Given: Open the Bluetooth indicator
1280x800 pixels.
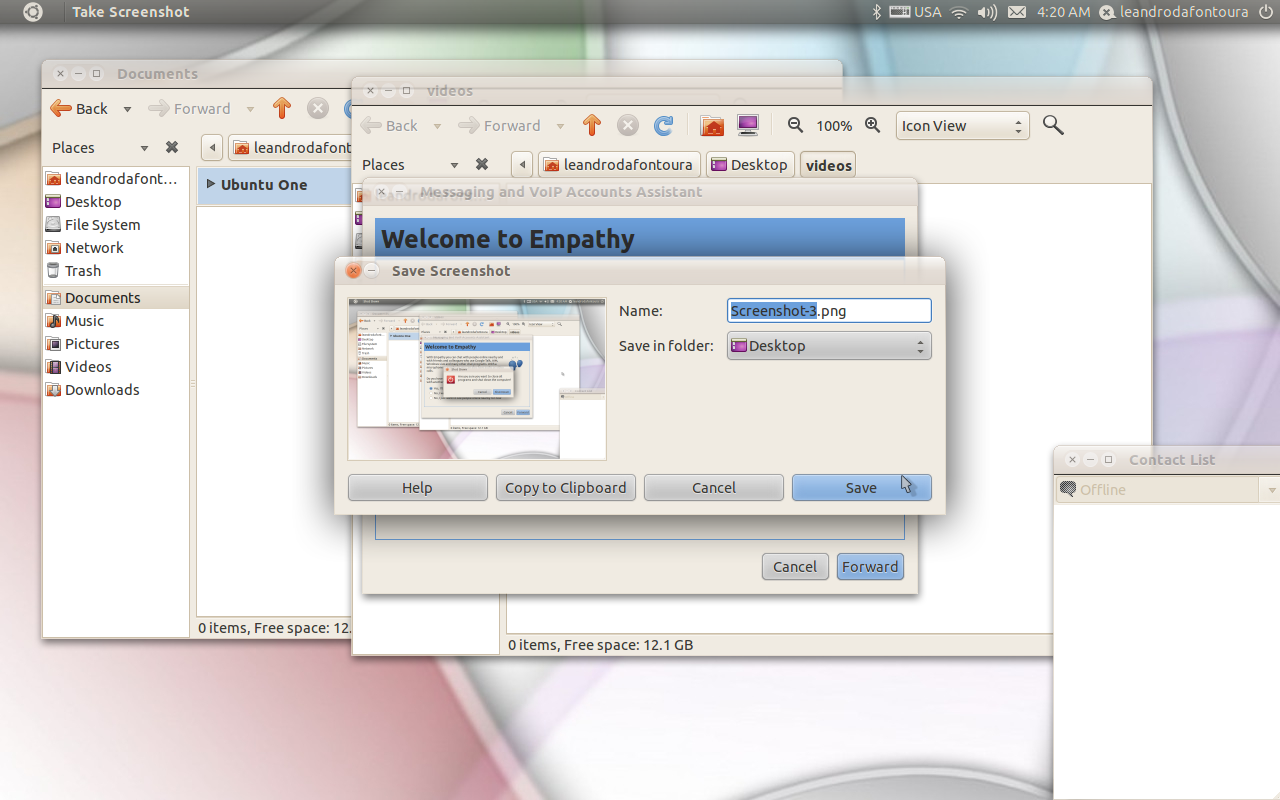Looking at the screenshot, I should point(876,12).
